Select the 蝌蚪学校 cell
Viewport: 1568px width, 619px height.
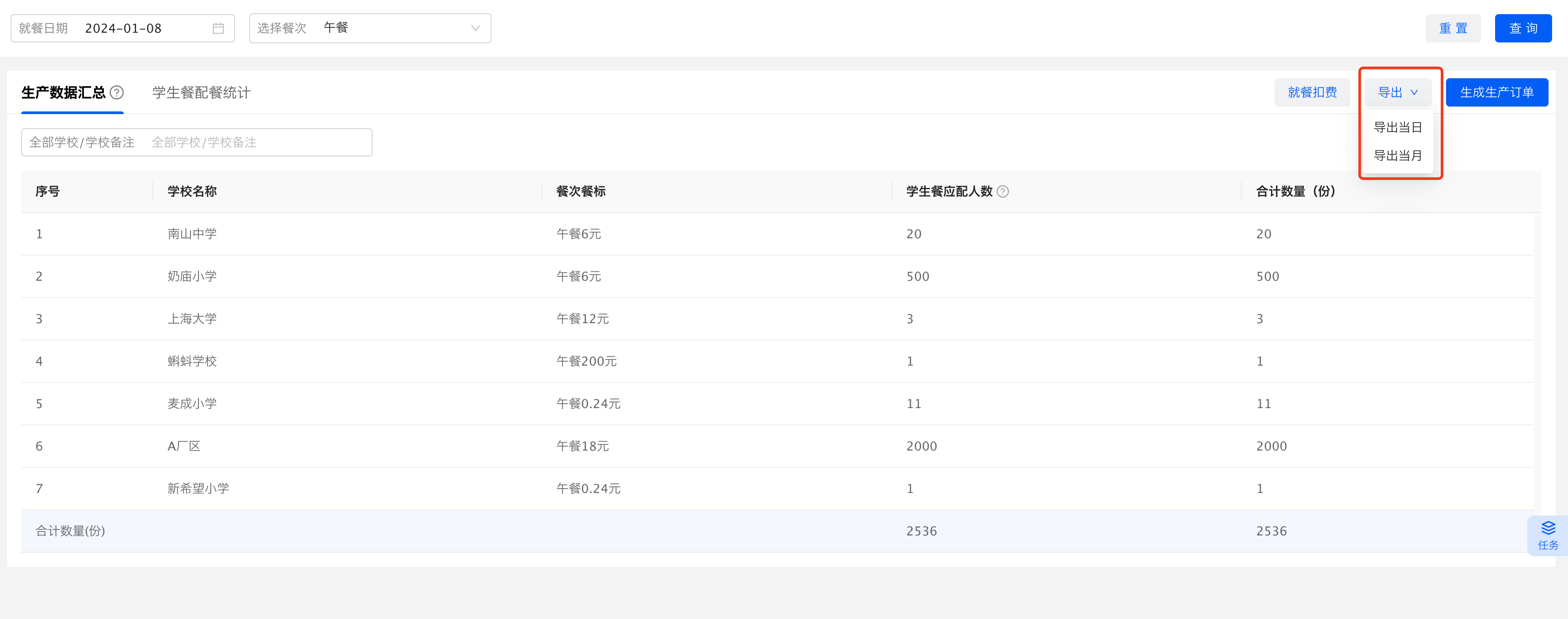tap(192, 361)
